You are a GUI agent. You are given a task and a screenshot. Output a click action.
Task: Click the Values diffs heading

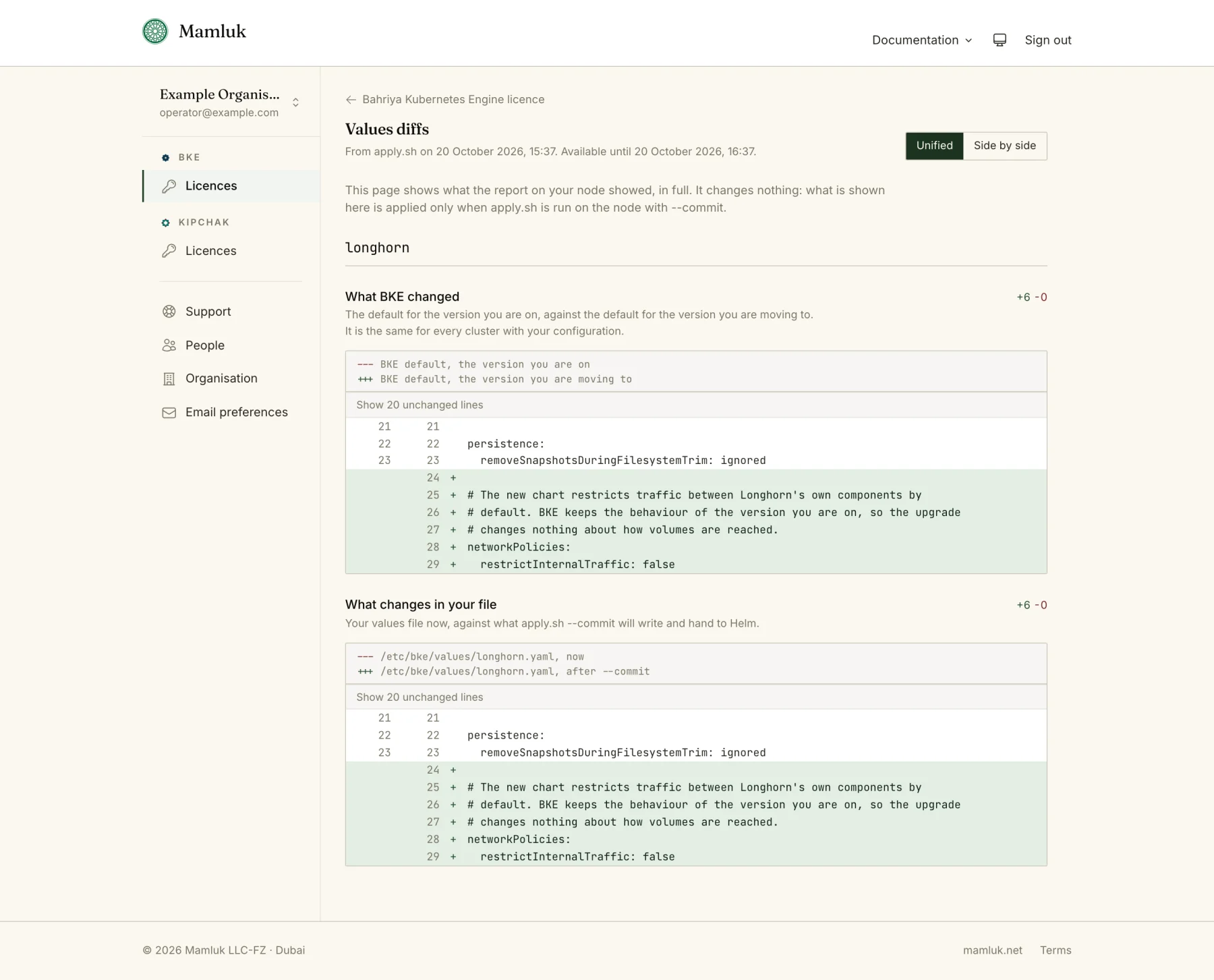[387, 129]
